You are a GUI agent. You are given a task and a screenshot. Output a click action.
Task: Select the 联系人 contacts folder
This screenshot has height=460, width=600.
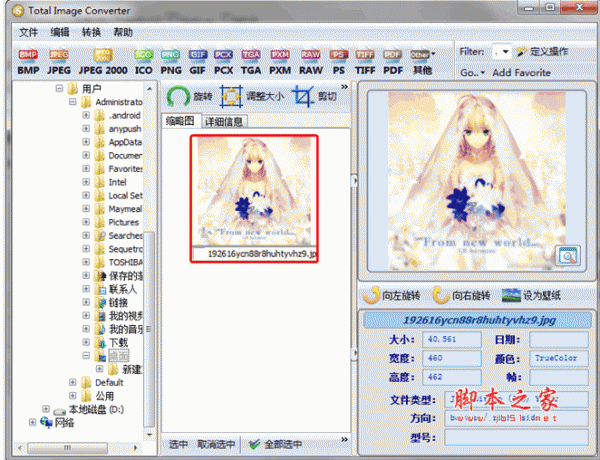click(122, 289)
